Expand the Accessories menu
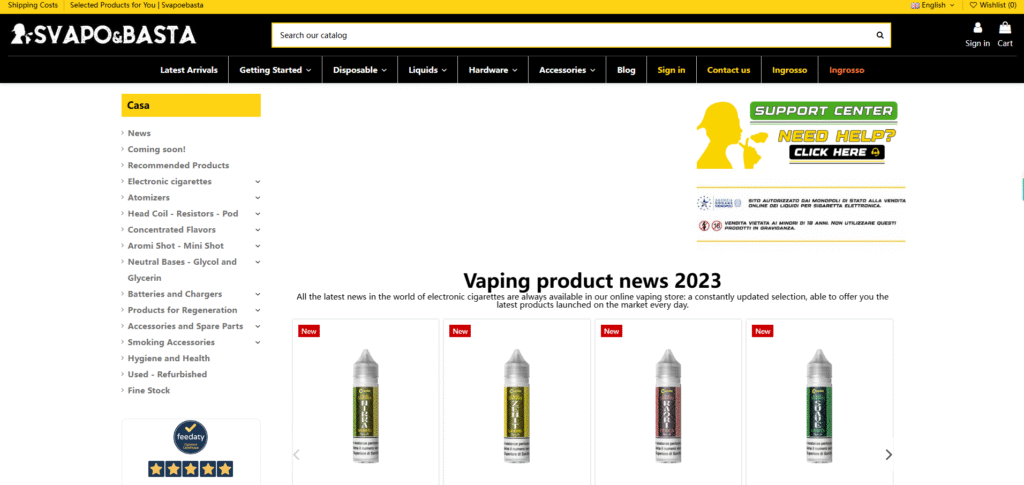Screen dimensions: 1024x485 coord(567,70)
